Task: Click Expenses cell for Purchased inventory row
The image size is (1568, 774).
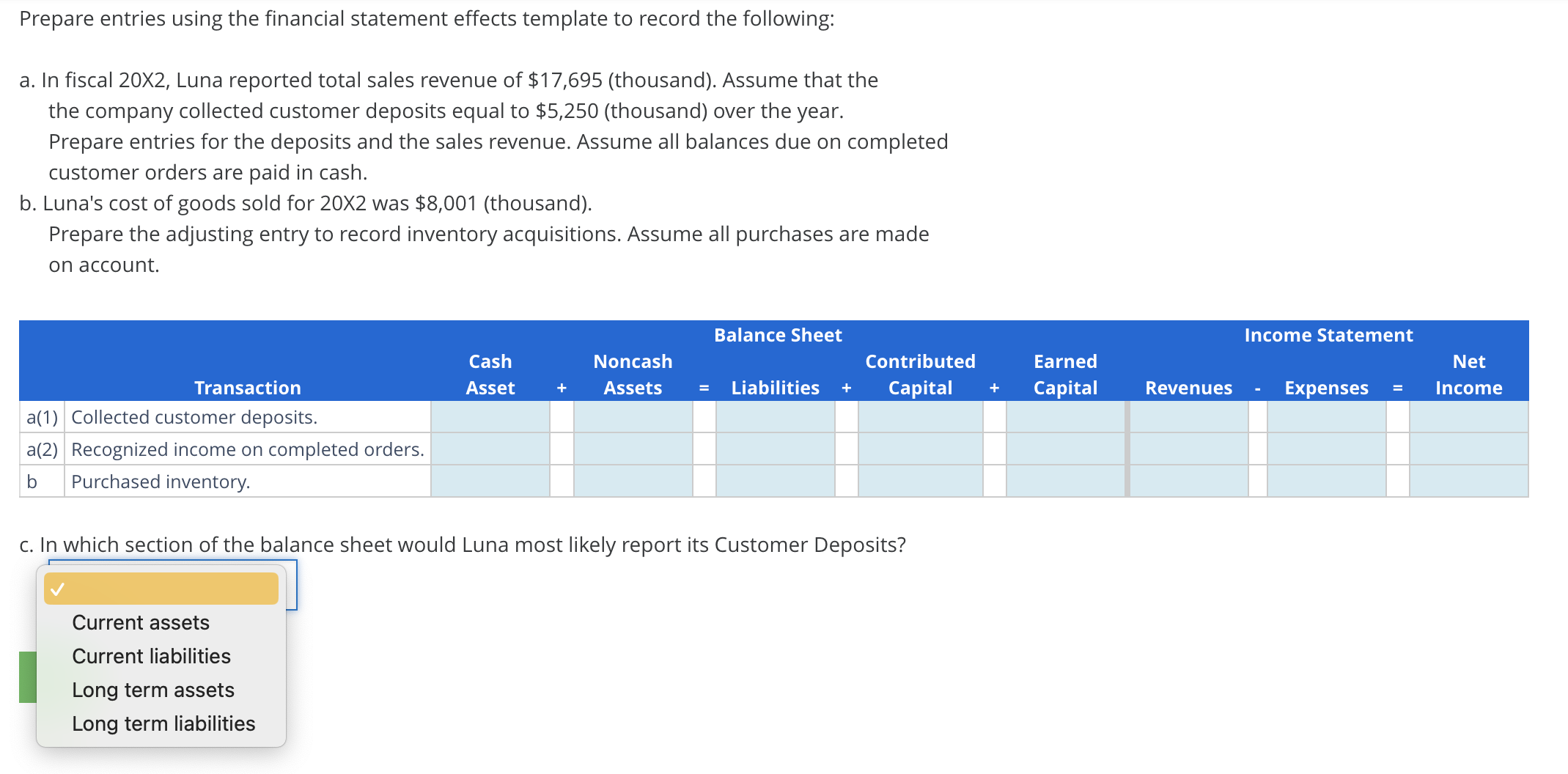Action: [x=1325, y=481]
